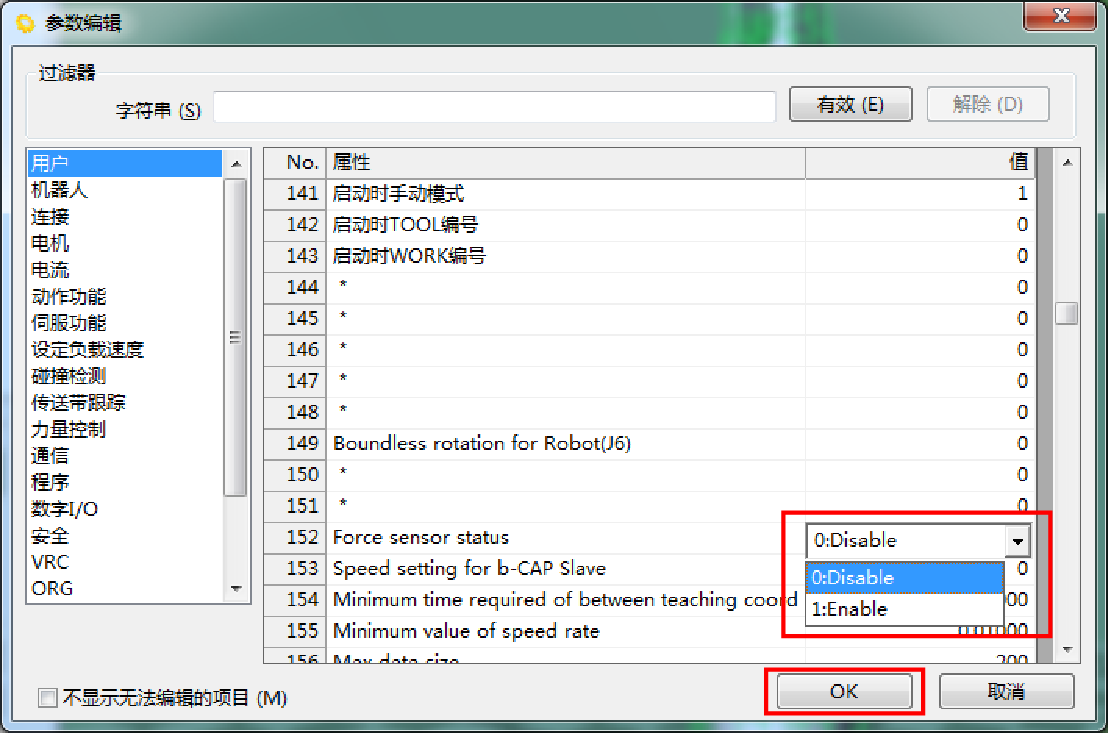Screen dimensions: 1108x733
Task: Click the 属性 column header
Action: [566, 162]
